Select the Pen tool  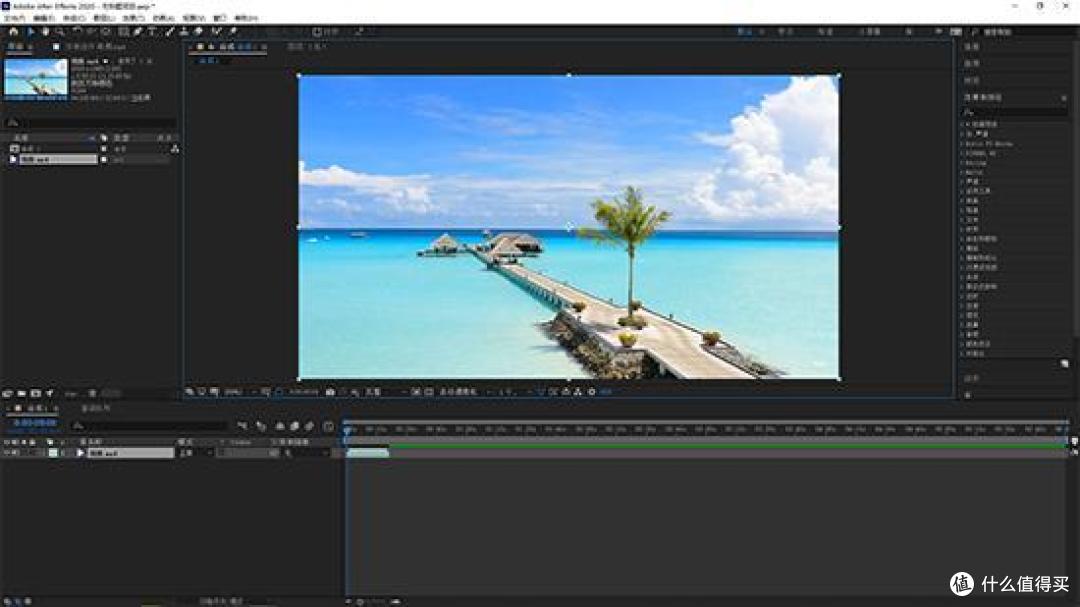point(138,31)
